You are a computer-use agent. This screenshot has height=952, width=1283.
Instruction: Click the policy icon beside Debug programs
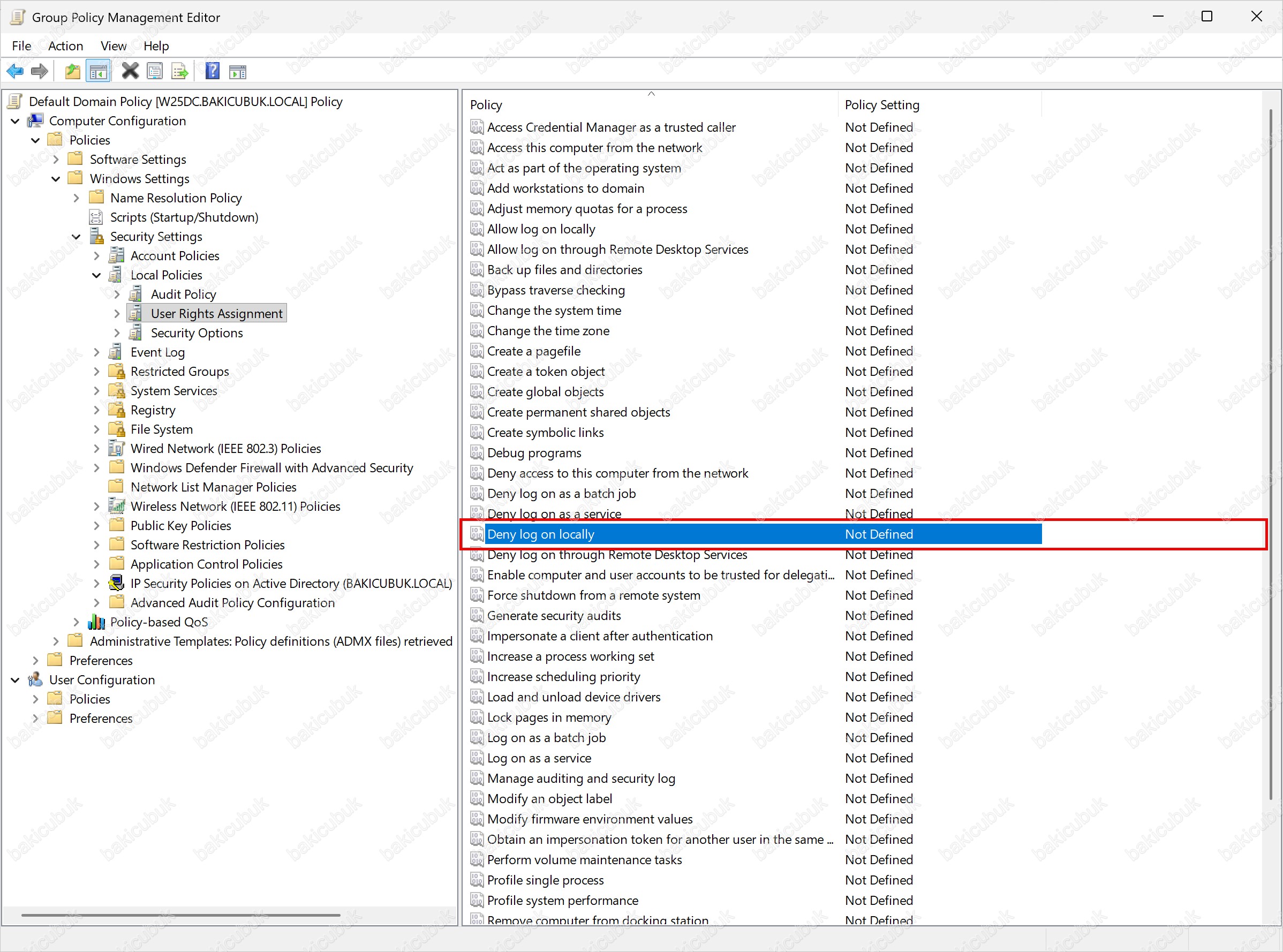click(x=476, y=452)
